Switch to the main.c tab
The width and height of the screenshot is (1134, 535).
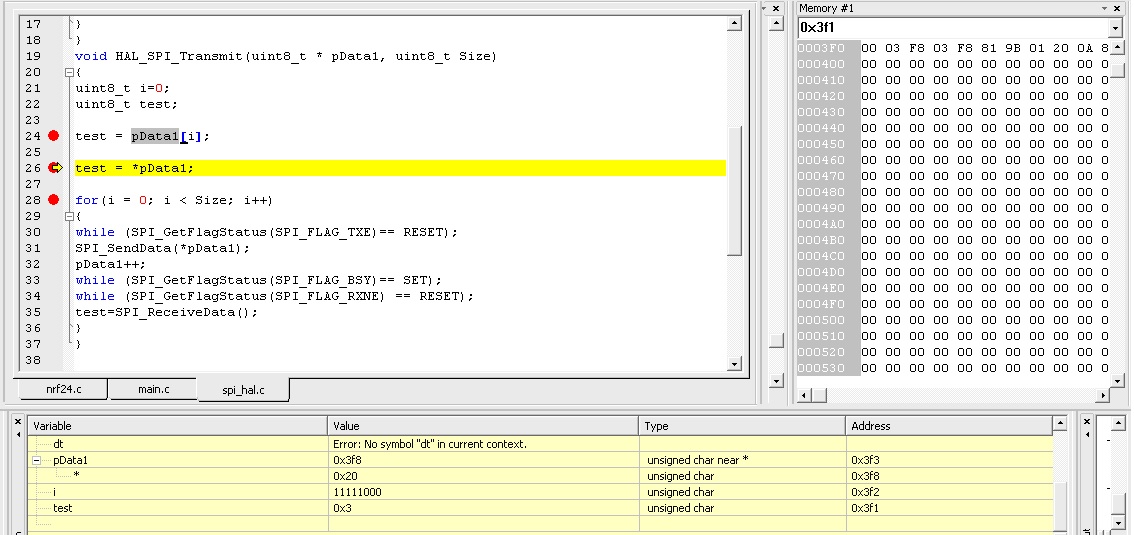pyautogui.click(x=153, y=389)
